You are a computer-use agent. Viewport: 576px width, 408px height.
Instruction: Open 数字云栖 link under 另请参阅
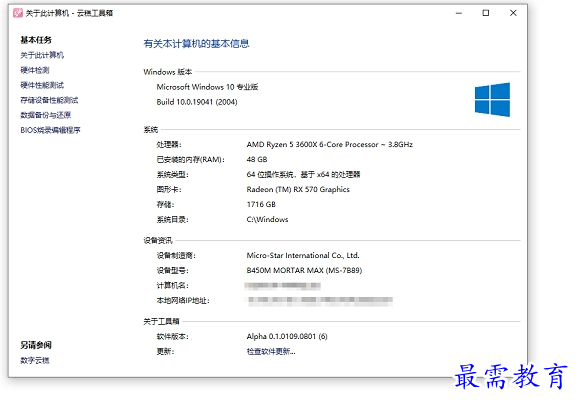[x=35, y=360]
